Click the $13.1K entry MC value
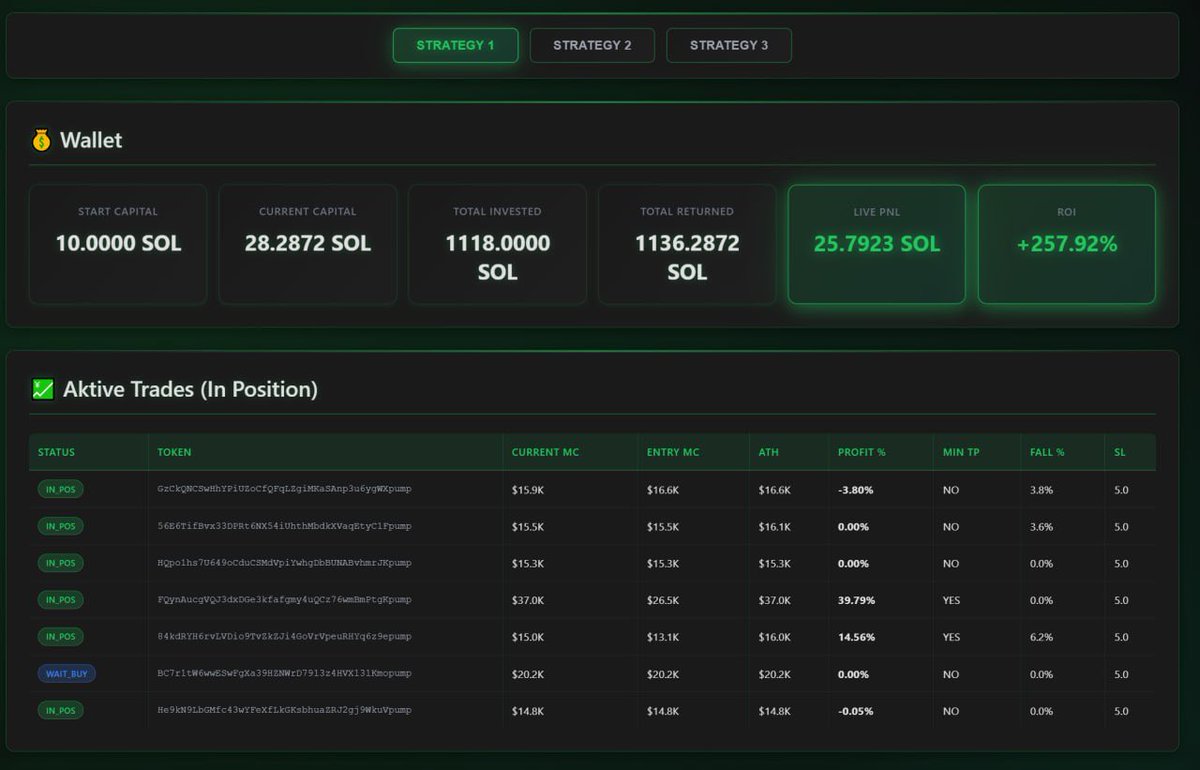This screenshot has height=770, width=1200. [x=663, y=638]
